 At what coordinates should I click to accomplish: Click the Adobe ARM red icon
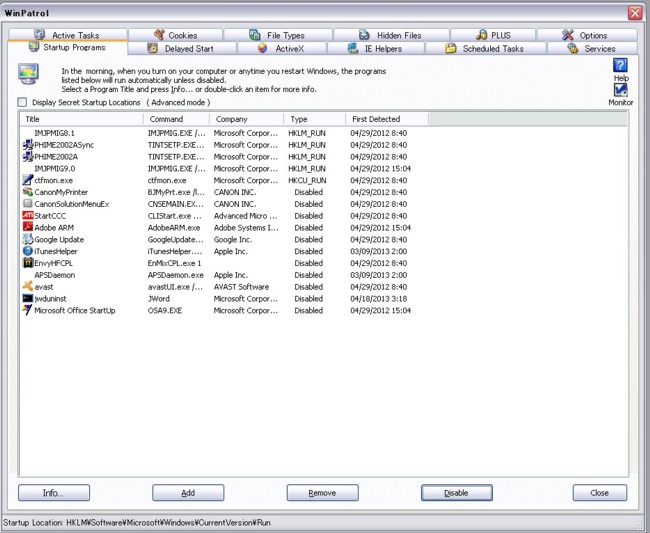(x=27, y=228)
